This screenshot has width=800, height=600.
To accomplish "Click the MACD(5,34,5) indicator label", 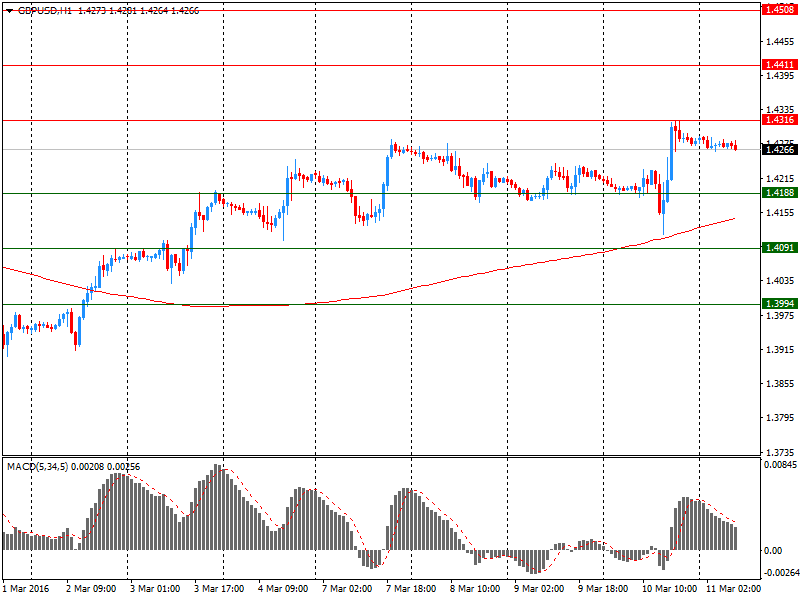I will (x=38, y=467).
